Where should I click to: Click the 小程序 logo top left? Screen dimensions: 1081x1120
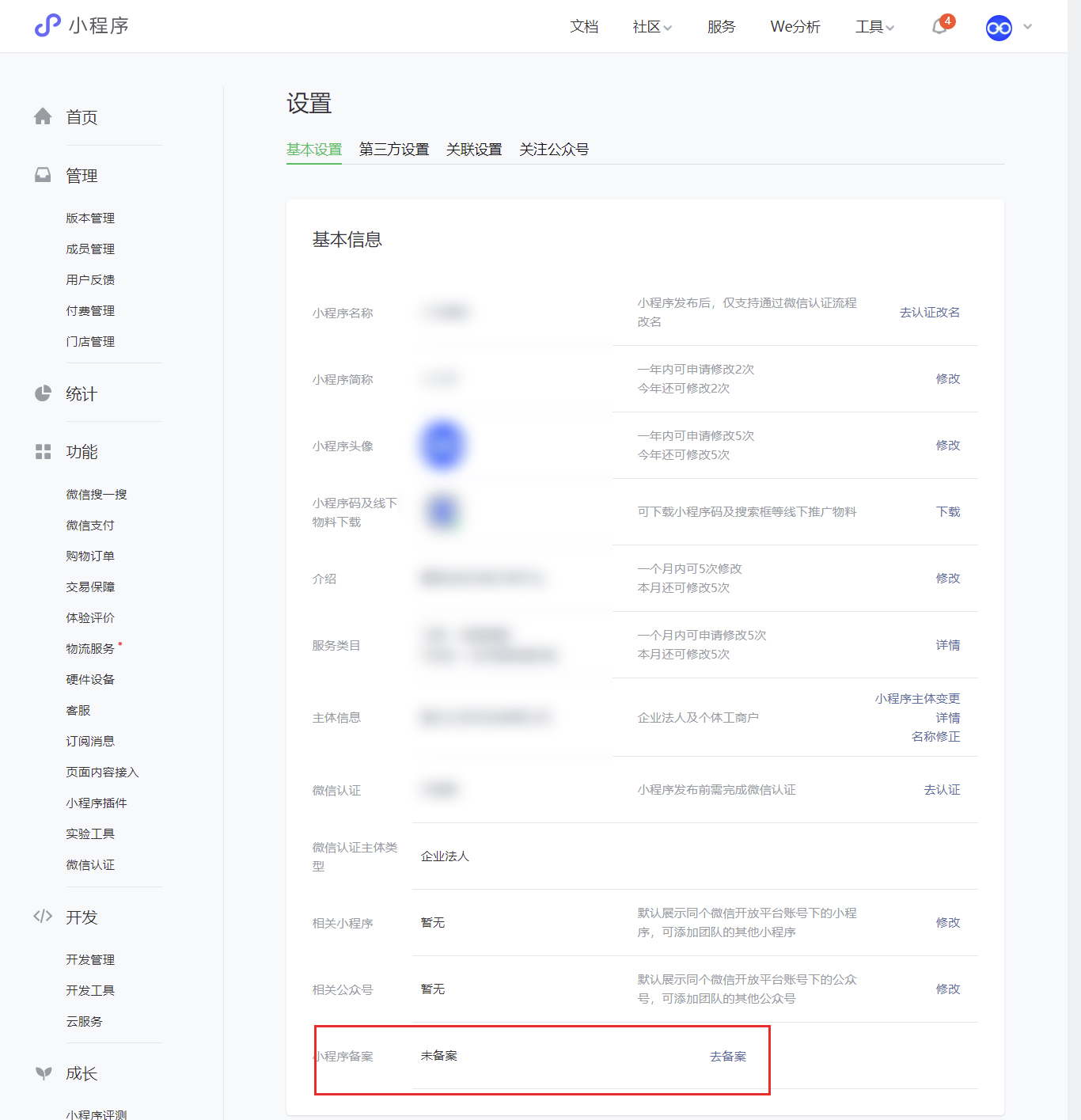(82, 26)
